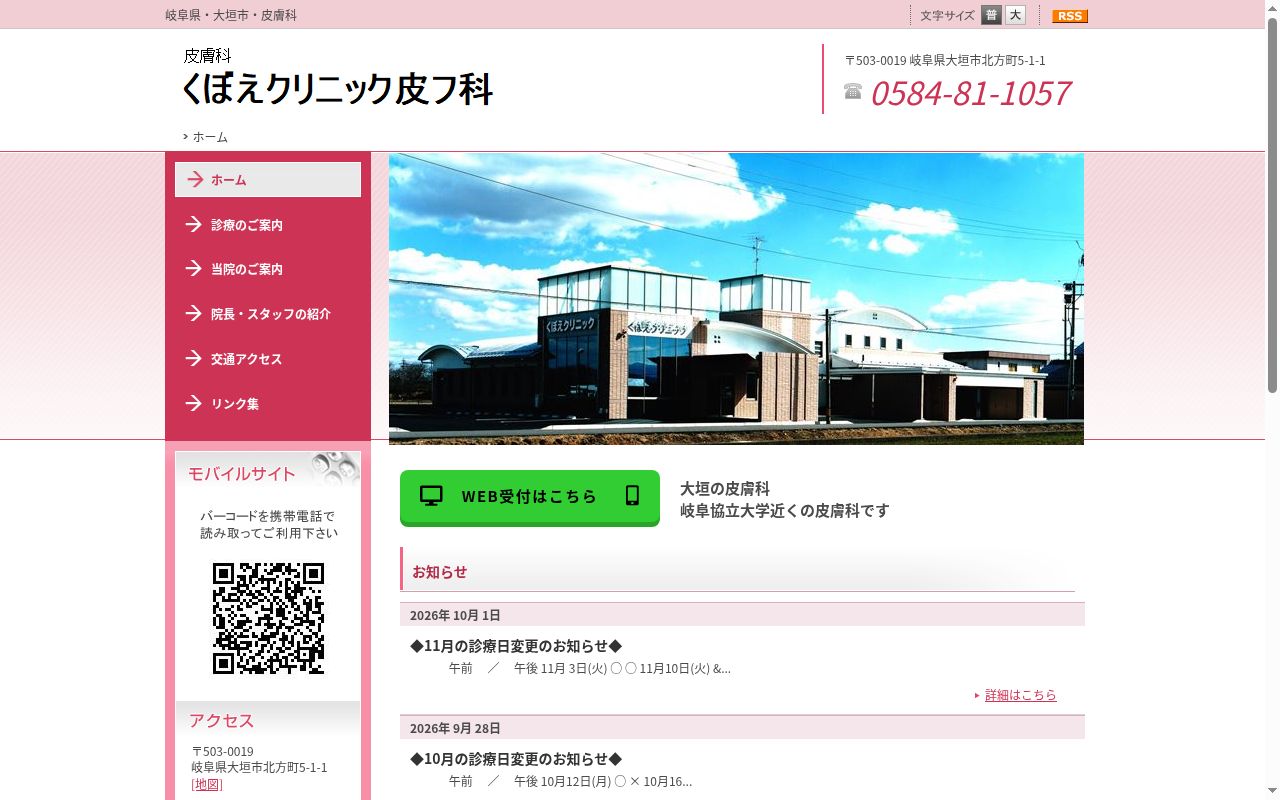Click the mobile site QR code
Viewport: 1280px width, 800px height.
(268, 618)
